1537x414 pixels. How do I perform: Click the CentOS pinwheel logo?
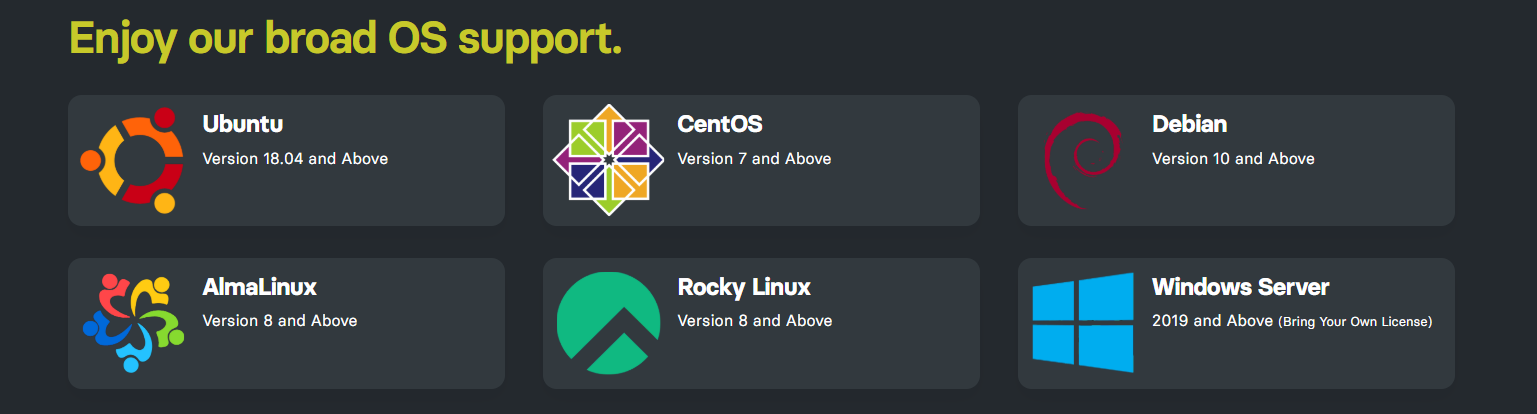[608, 160]
